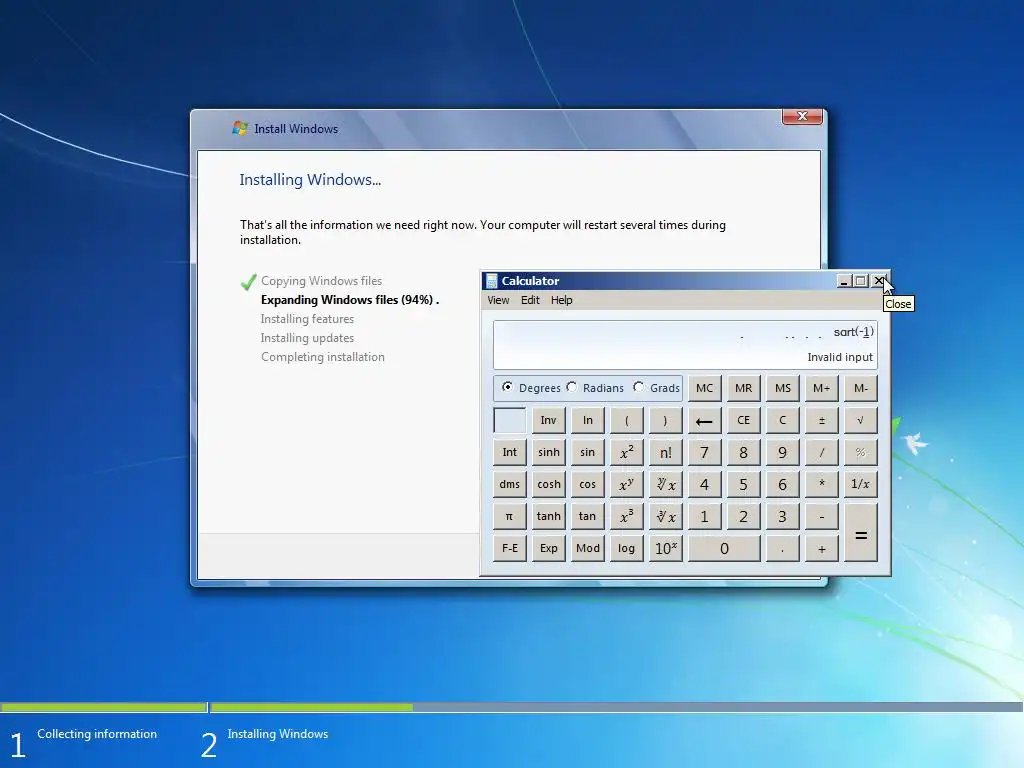Screen dimensions: 1024x768
Task: Click the MS memory store button
Action: [782, 389]
